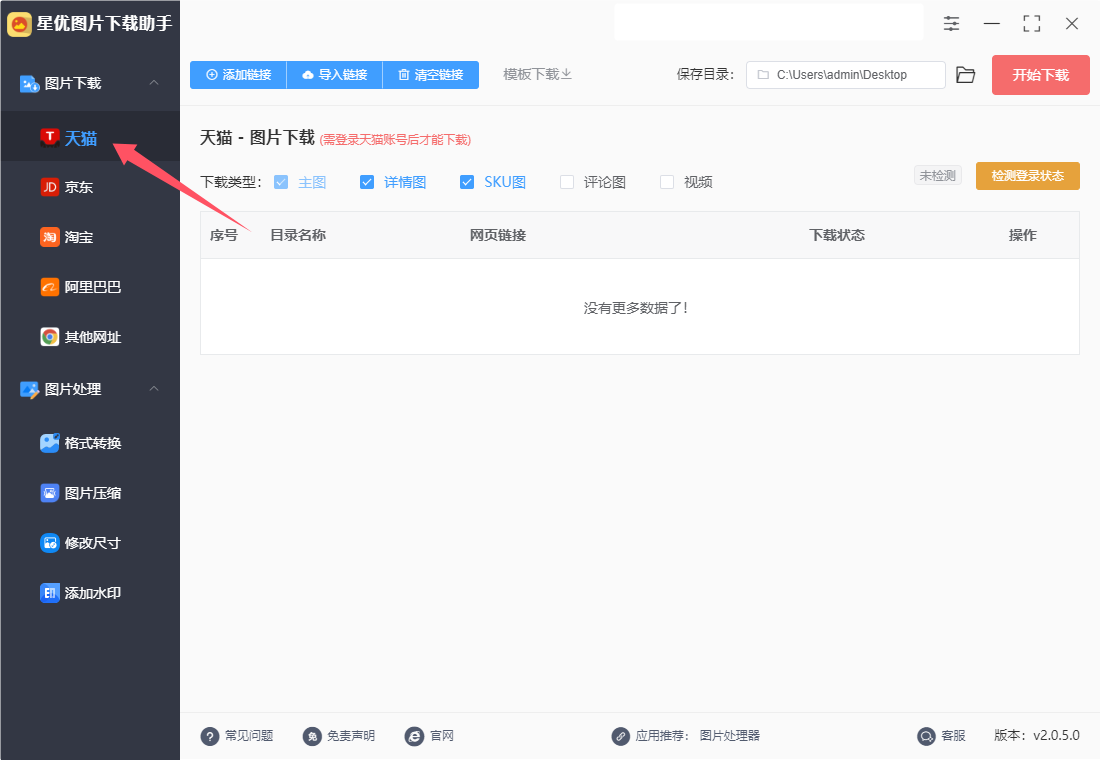
Task: Open the settings sliders icon in title bar
Action: coord(951,24)
